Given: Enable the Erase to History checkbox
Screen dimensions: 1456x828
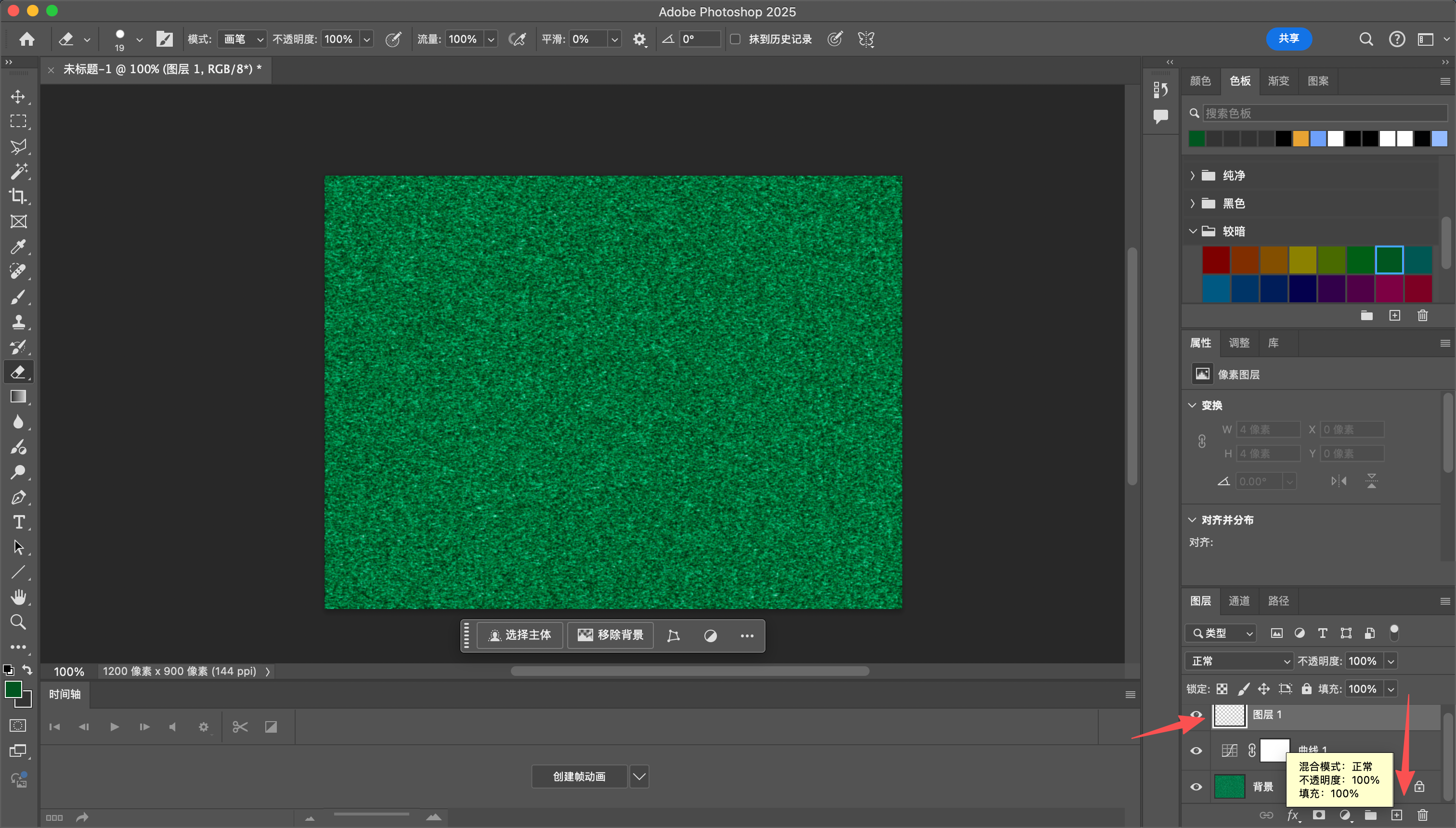Looking at the screenshot, I should click(x=735, y=39).
